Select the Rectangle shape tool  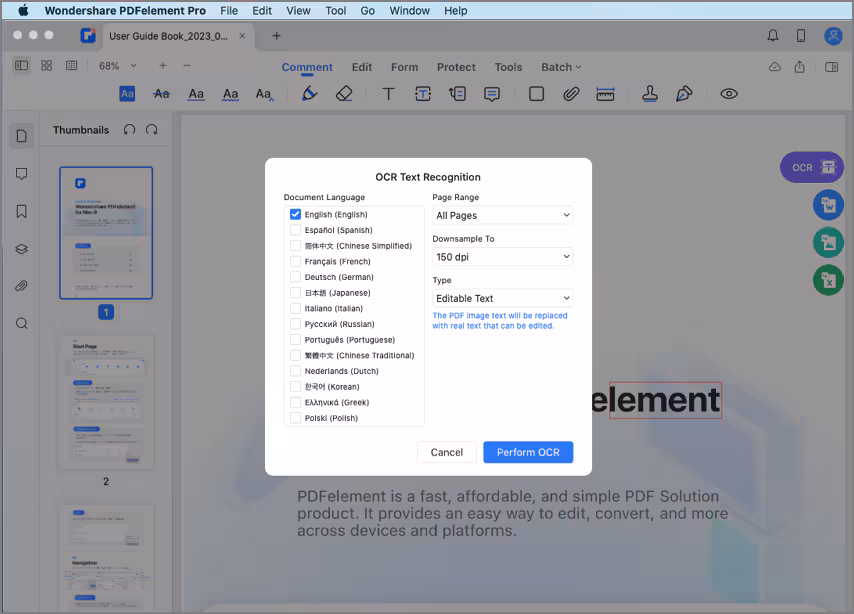[x=536, y=94]
